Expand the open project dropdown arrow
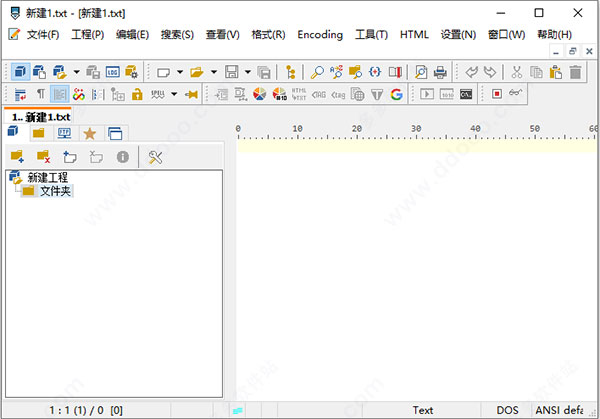The image size is (600, 419). [77, 72]
